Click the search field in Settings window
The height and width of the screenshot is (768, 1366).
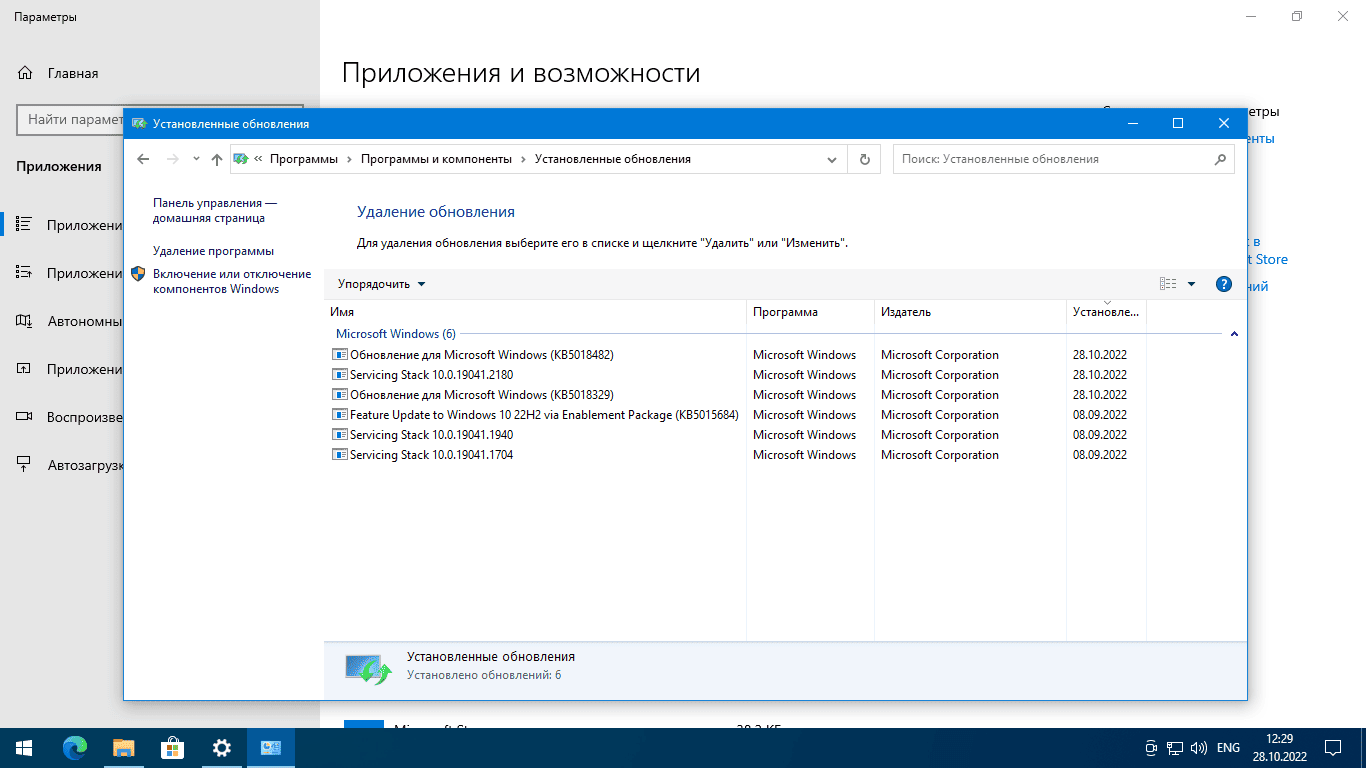click(70, 119)
